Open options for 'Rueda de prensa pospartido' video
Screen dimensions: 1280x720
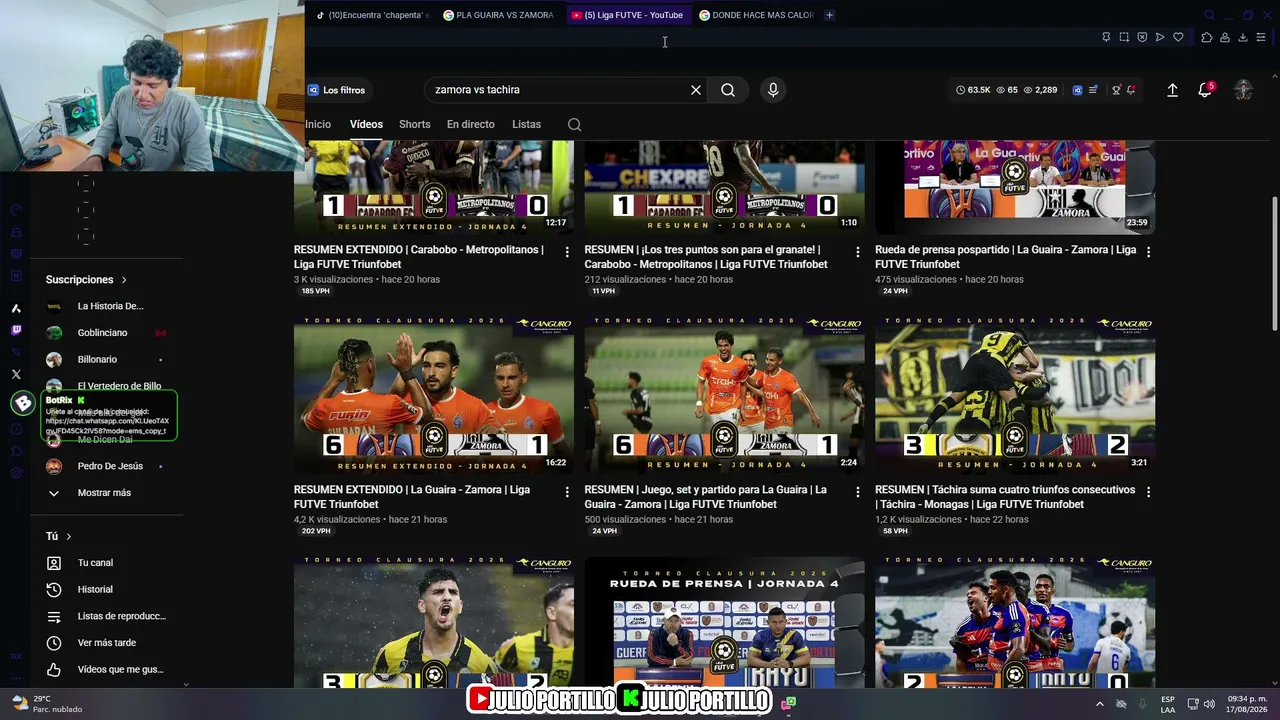coord(1148,252)
